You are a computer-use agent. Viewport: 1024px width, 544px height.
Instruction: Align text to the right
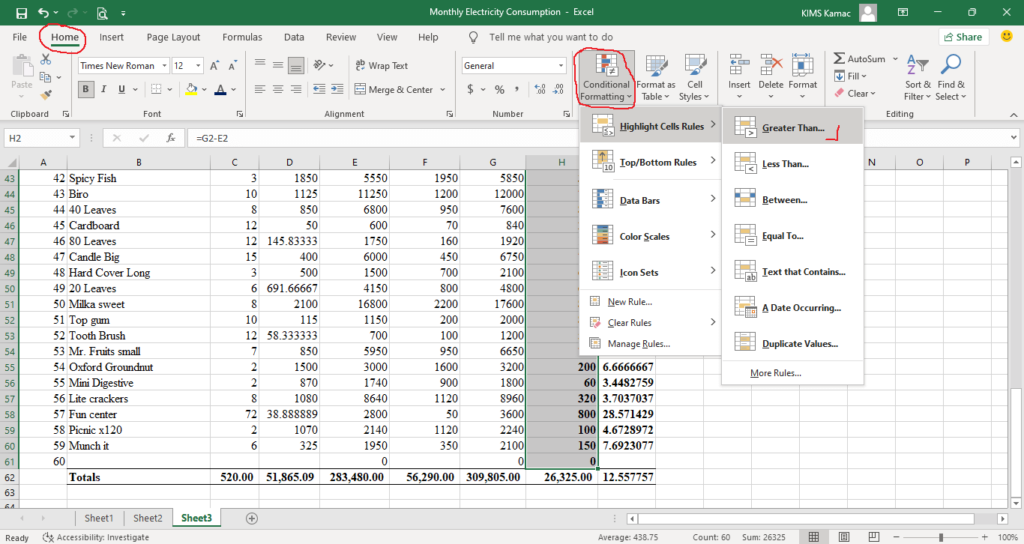tap(296, 89)
